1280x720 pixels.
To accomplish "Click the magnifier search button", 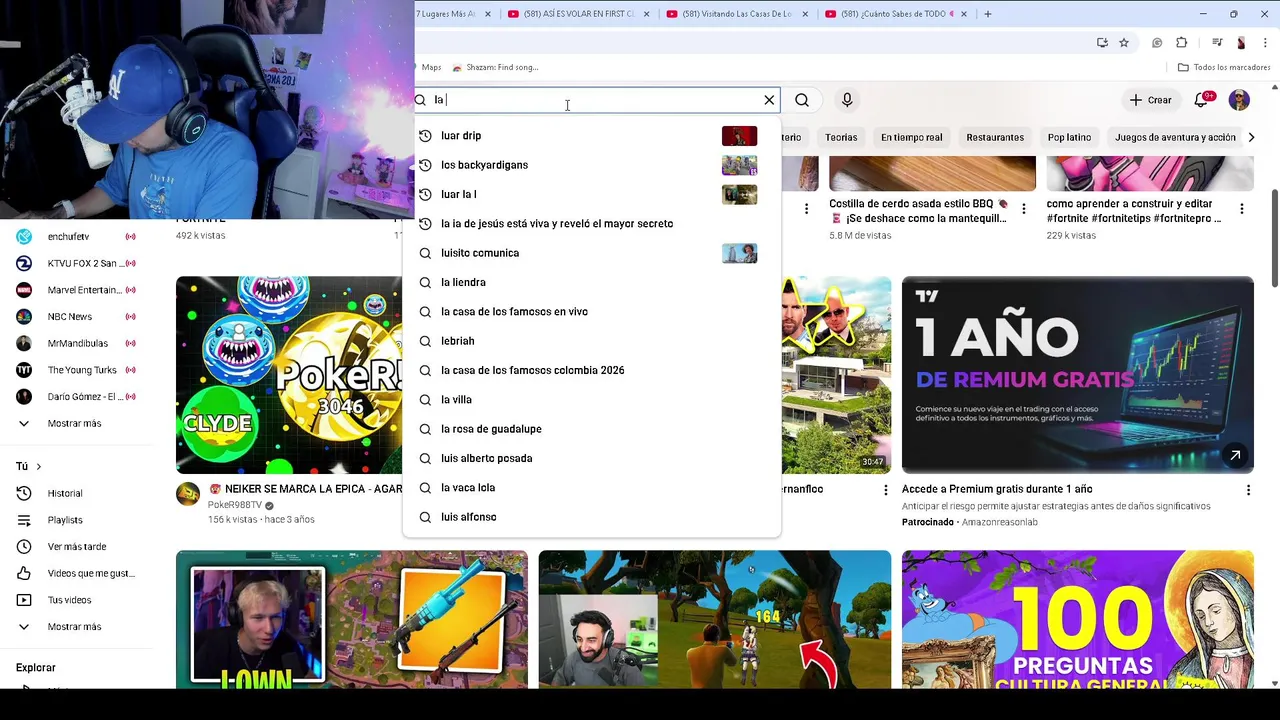I will tap(802, 100).
